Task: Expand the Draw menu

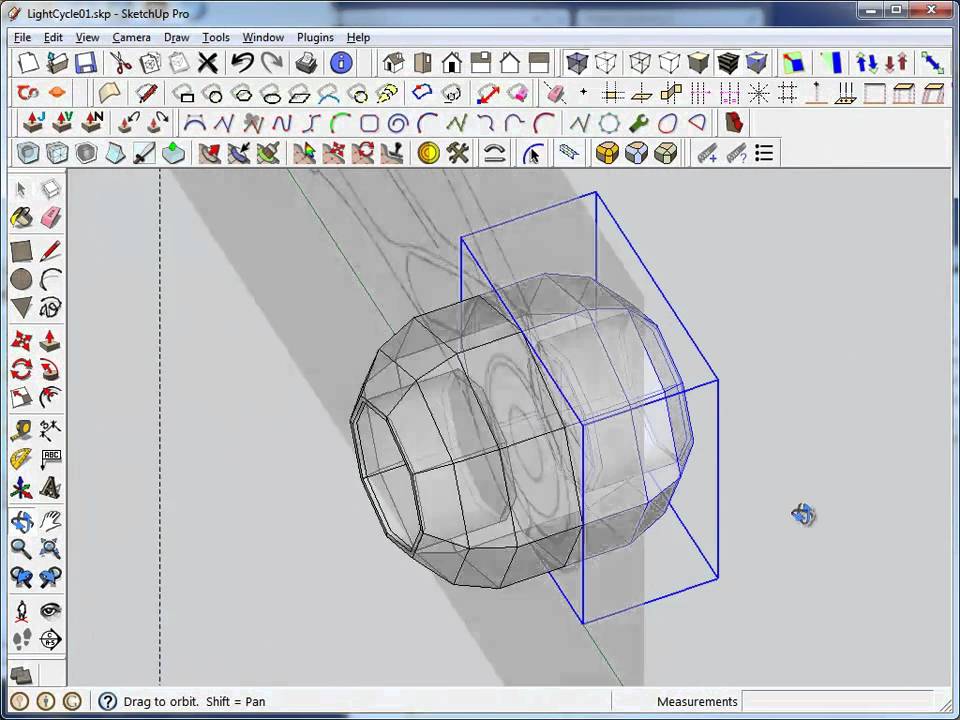Action: [x=176, y=37]
